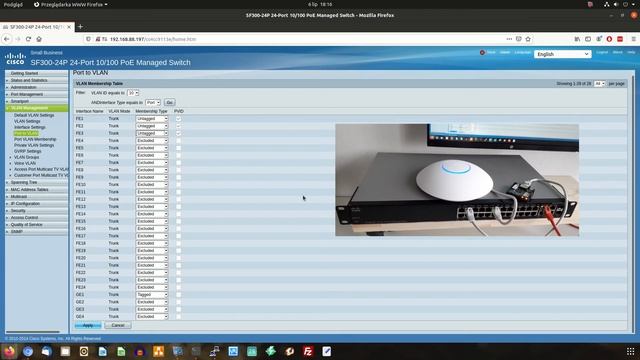Click the Apply button
This screenshot has height=360, width=640.
point(88,325)
